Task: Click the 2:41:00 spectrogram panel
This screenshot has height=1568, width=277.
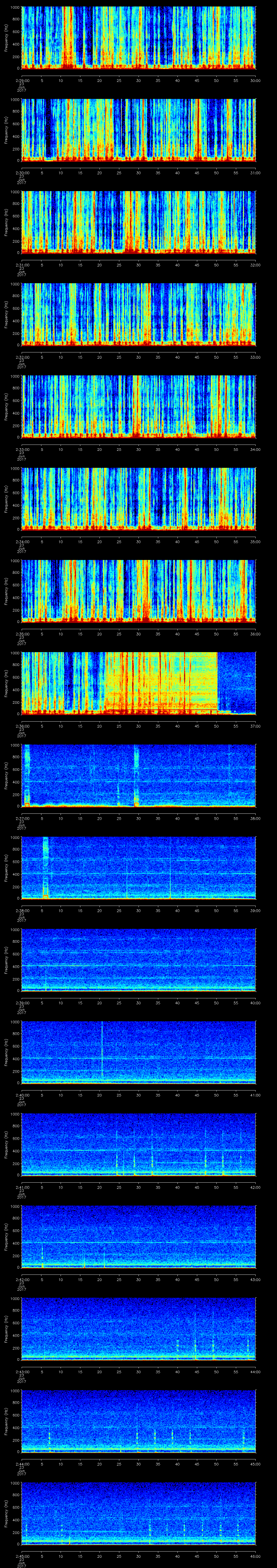Action: pyautogui.click(x=139, y=1144)
